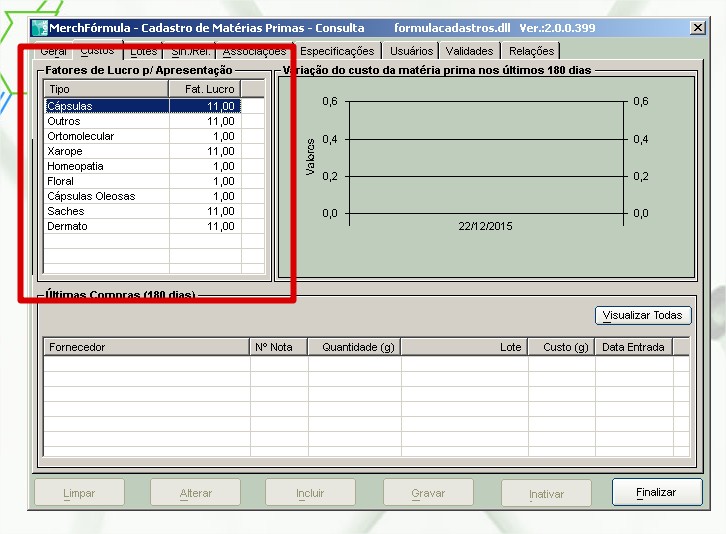This screenshot has width=726, height=534.
Task: Switch to the Geral tab
Action: [x=54, y=51]
